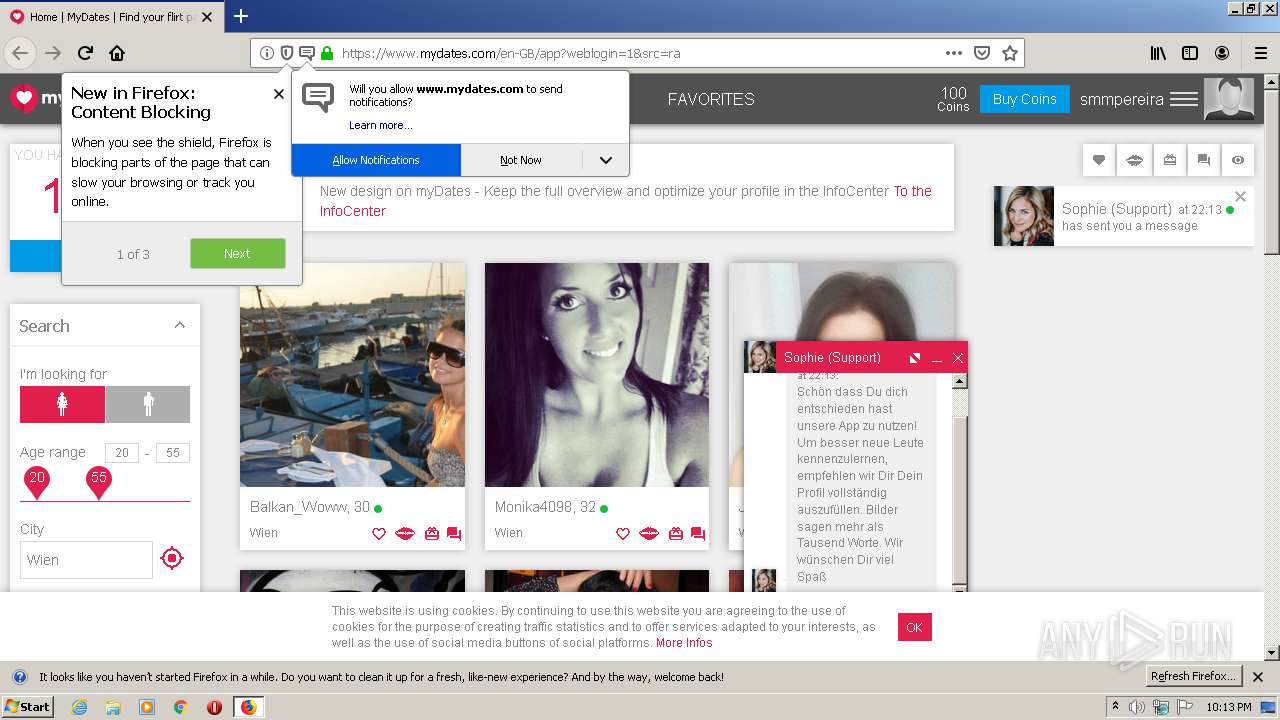Image resolution: width=1280 pixels, height=720 pixels.
Task: Open a new browser tab
Action: tap(241, 16)
